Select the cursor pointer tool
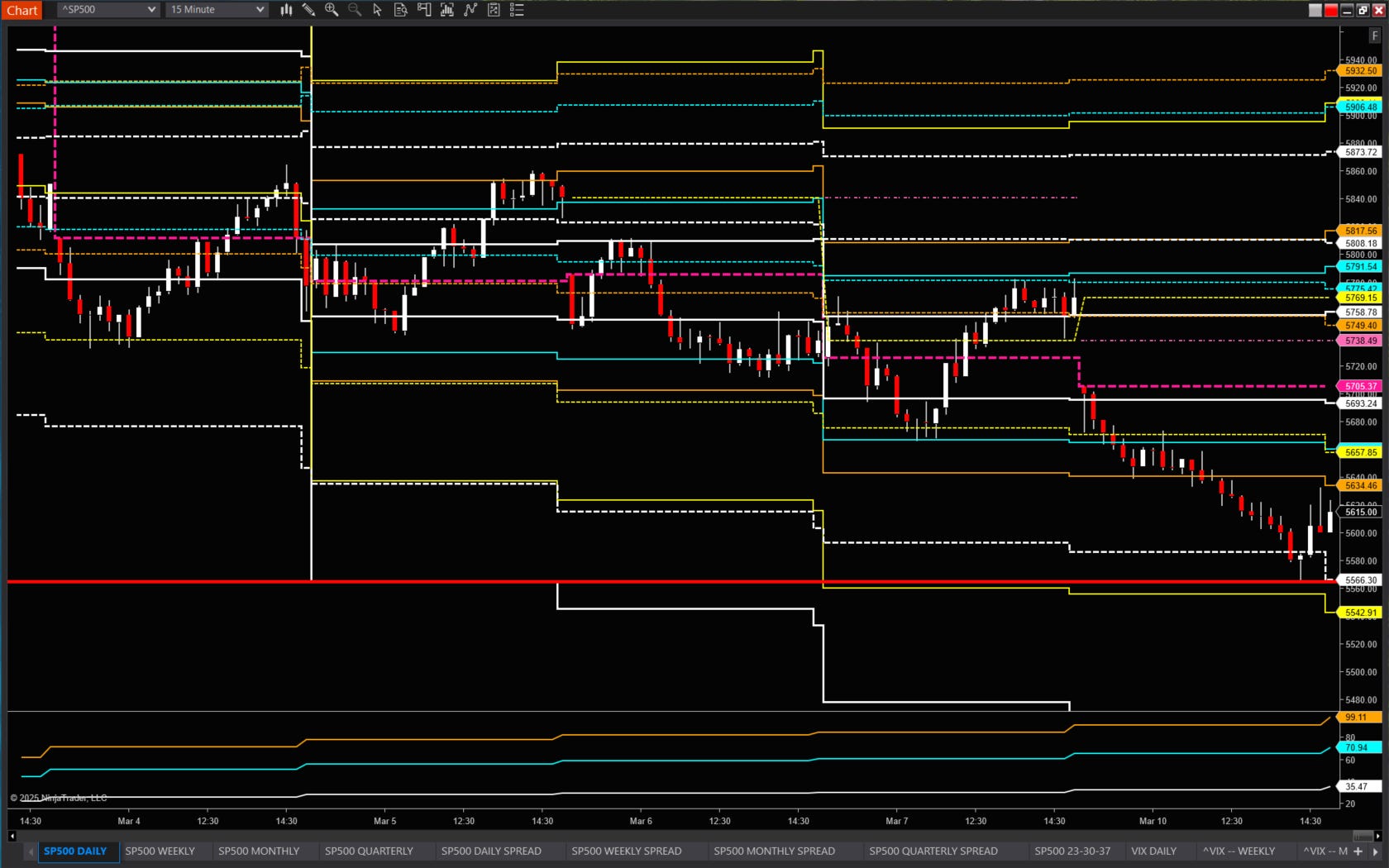The width and height of the screenshot is (1389, 868). pyautogui.click(x=377, y=10)
